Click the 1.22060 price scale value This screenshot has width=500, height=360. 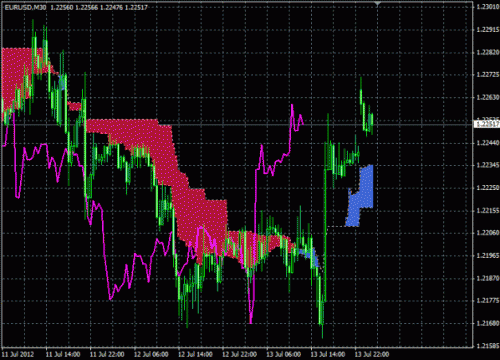coord(488,232)
